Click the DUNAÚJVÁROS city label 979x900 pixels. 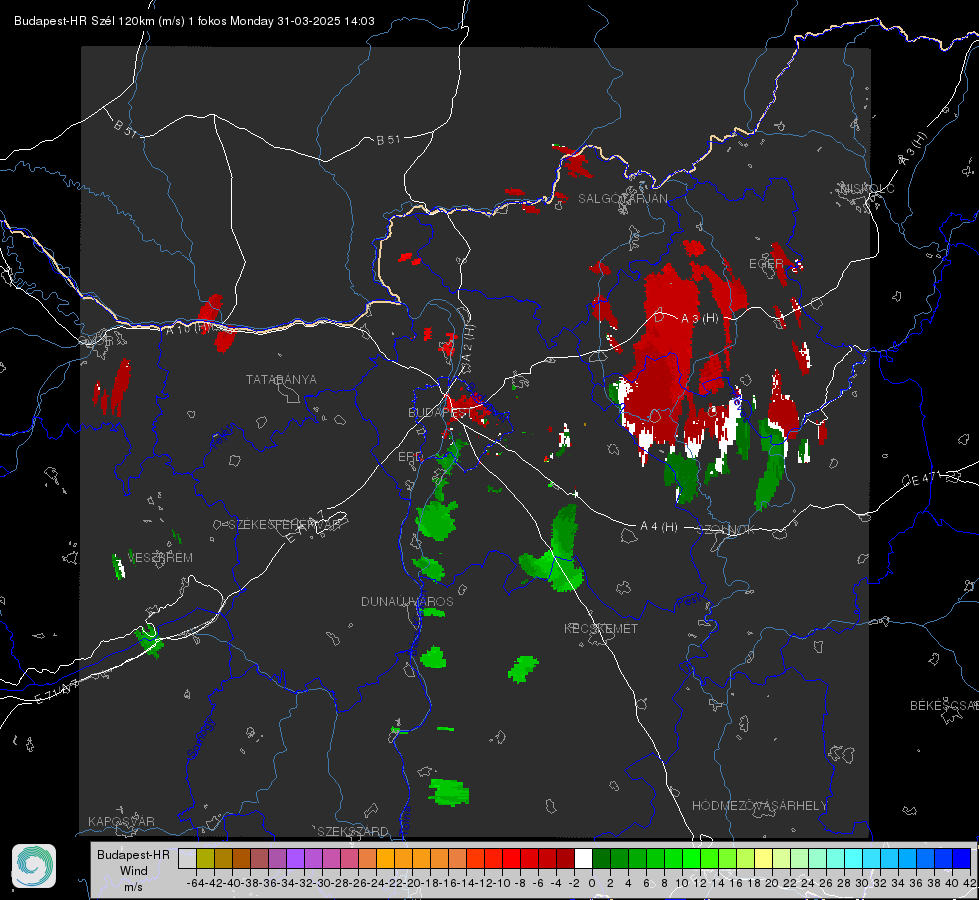[407, 601]
